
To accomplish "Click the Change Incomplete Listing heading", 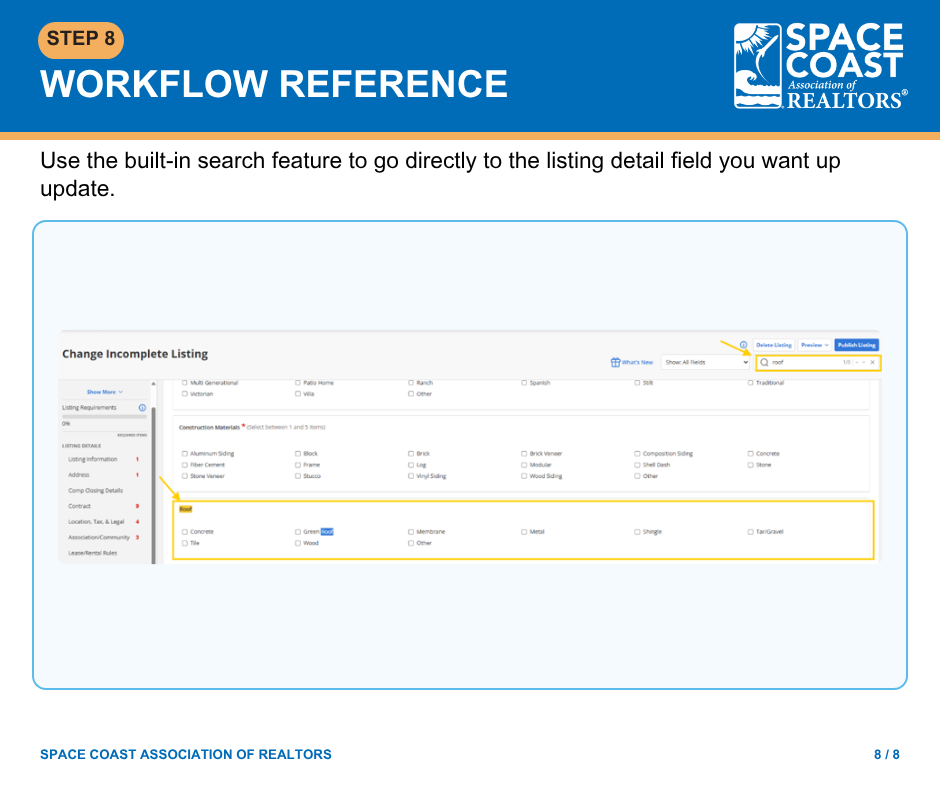I will 135,354.
